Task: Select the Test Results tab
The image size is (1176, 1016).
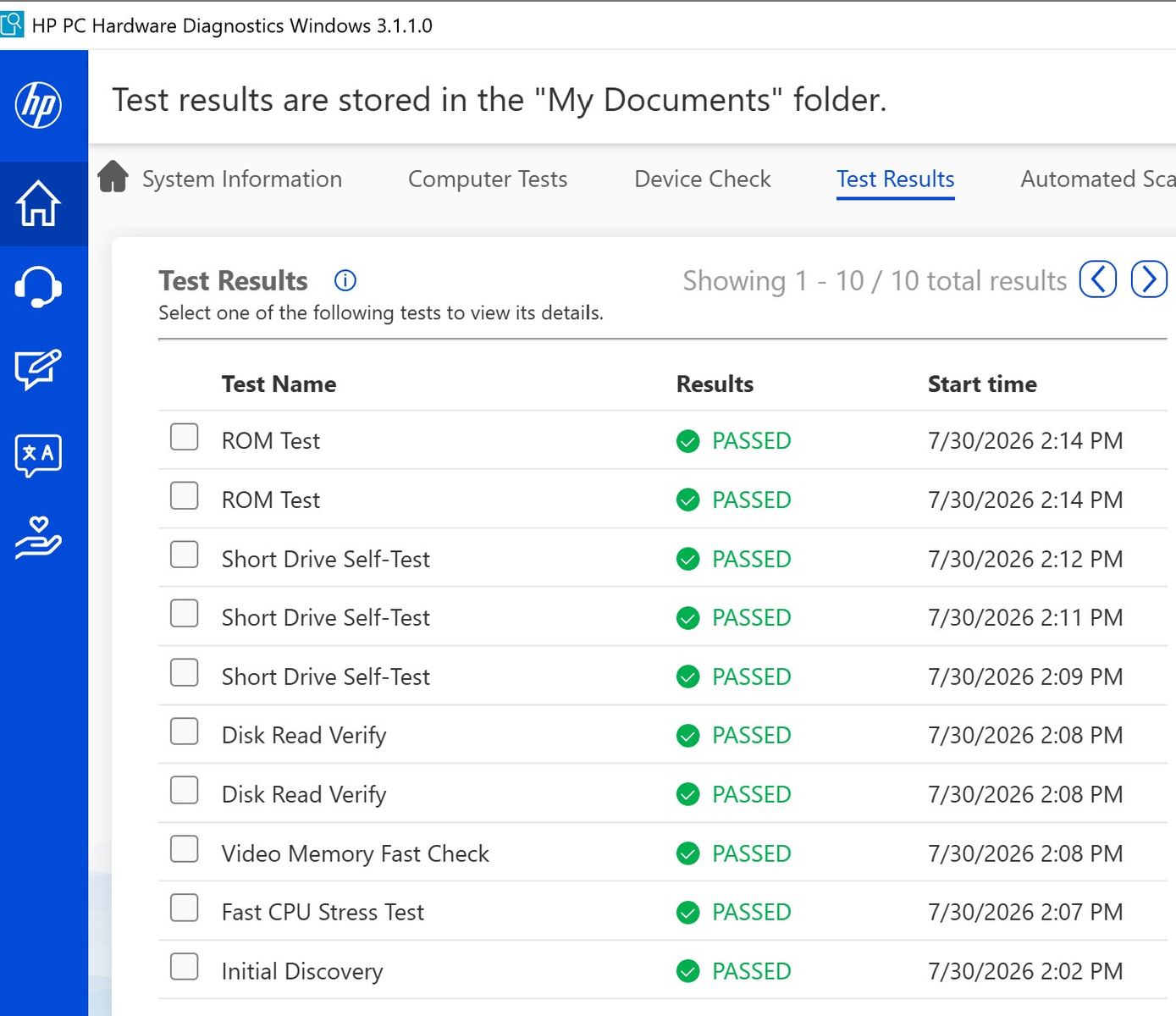Action: tap(896, 179)
